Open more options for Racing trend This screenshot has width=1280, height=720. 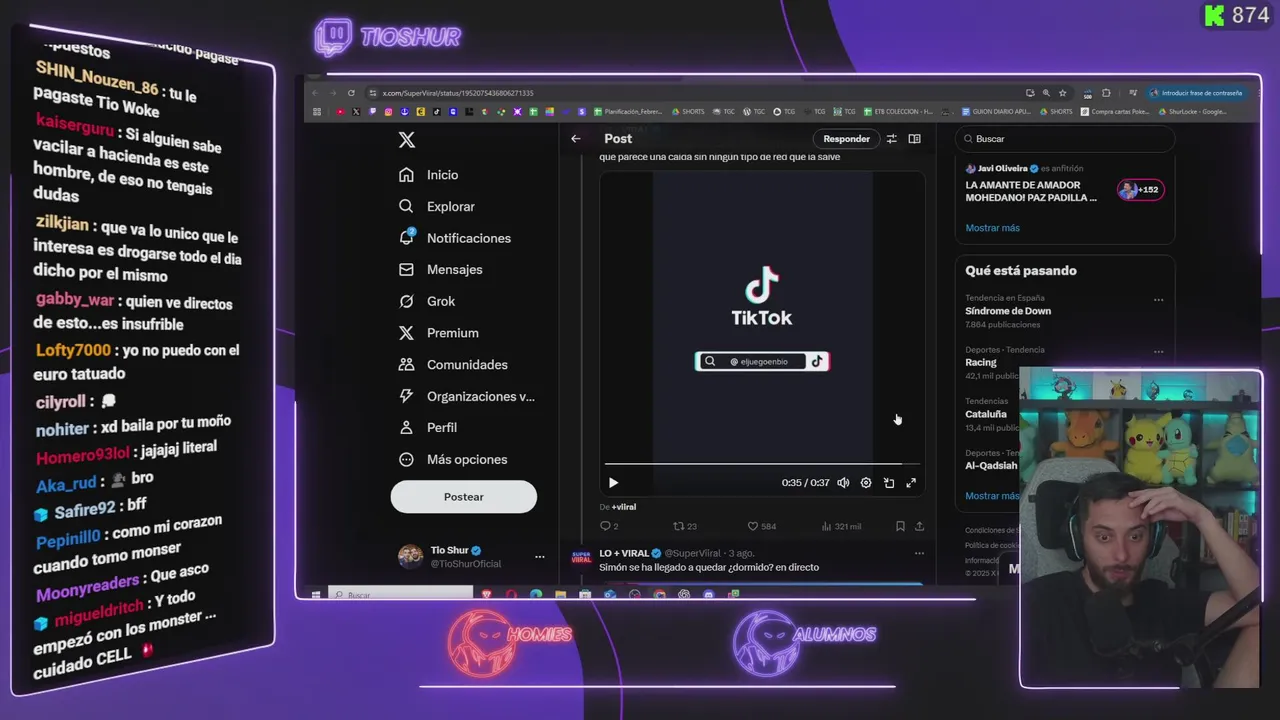1158,352
